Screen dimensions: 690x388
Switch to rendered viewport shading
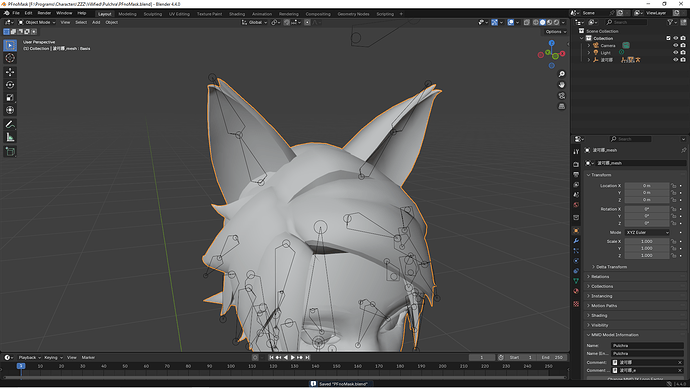coord(556,22)
